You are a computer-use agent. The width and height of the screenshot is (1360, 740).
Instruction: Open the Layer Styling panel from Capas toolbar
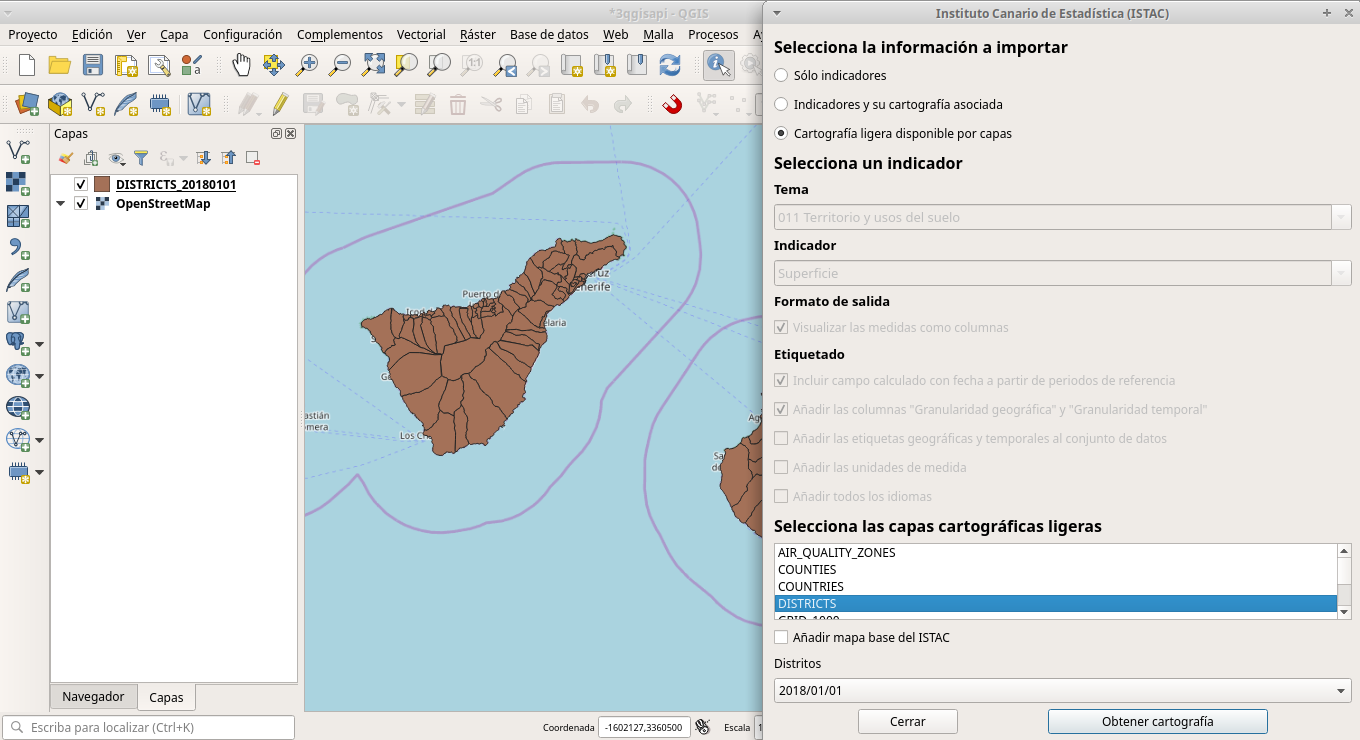click(x=66, y=157)
